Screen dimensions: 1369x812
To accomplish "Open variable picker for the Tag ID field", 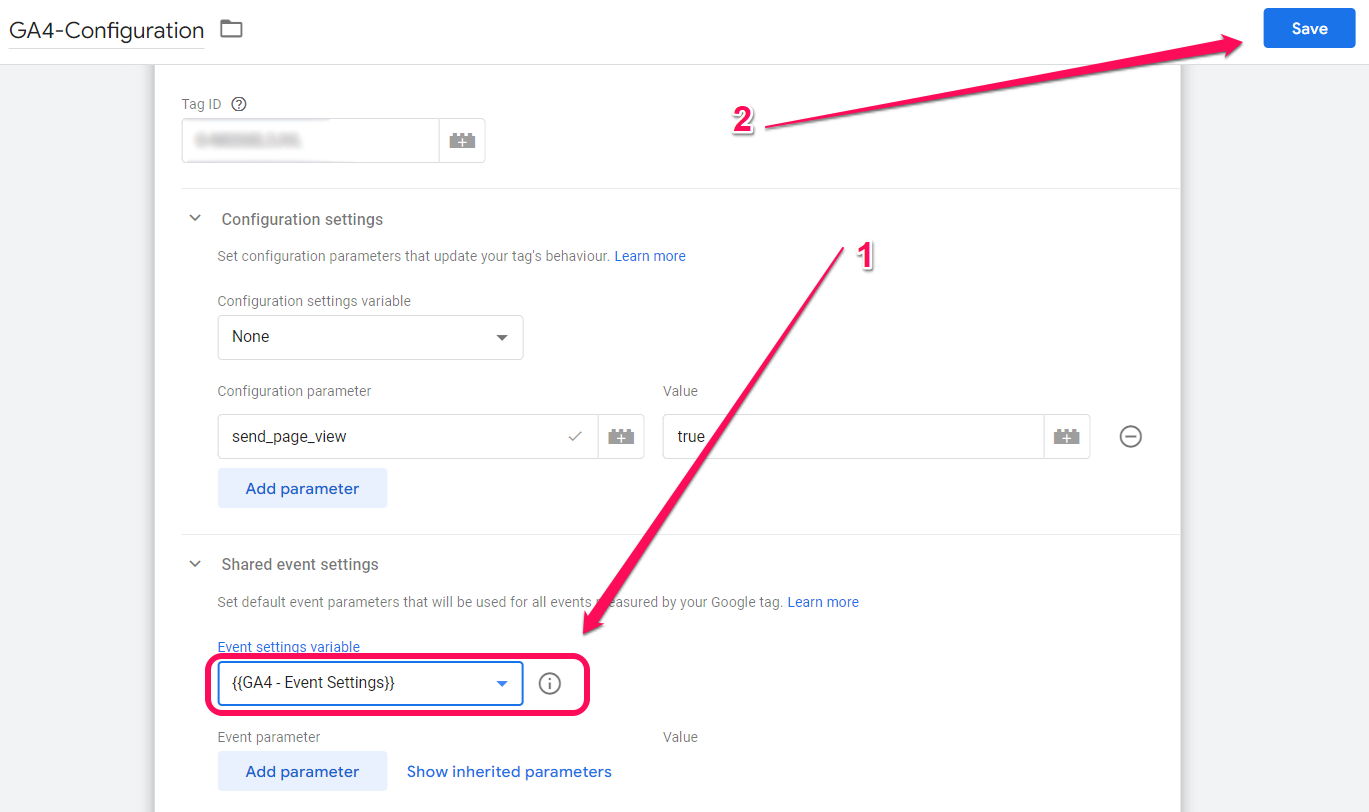I will pyautogui.click(x=462, y=141).
